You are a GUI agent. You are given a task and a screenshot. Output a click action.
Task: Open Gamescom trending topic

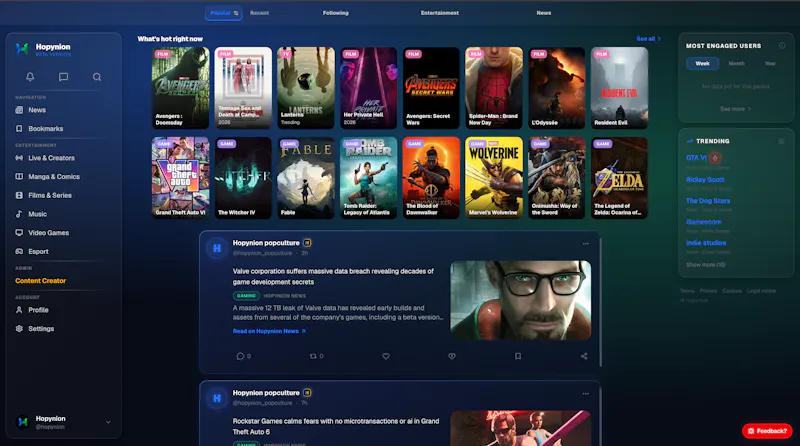[x=704, y=221]
